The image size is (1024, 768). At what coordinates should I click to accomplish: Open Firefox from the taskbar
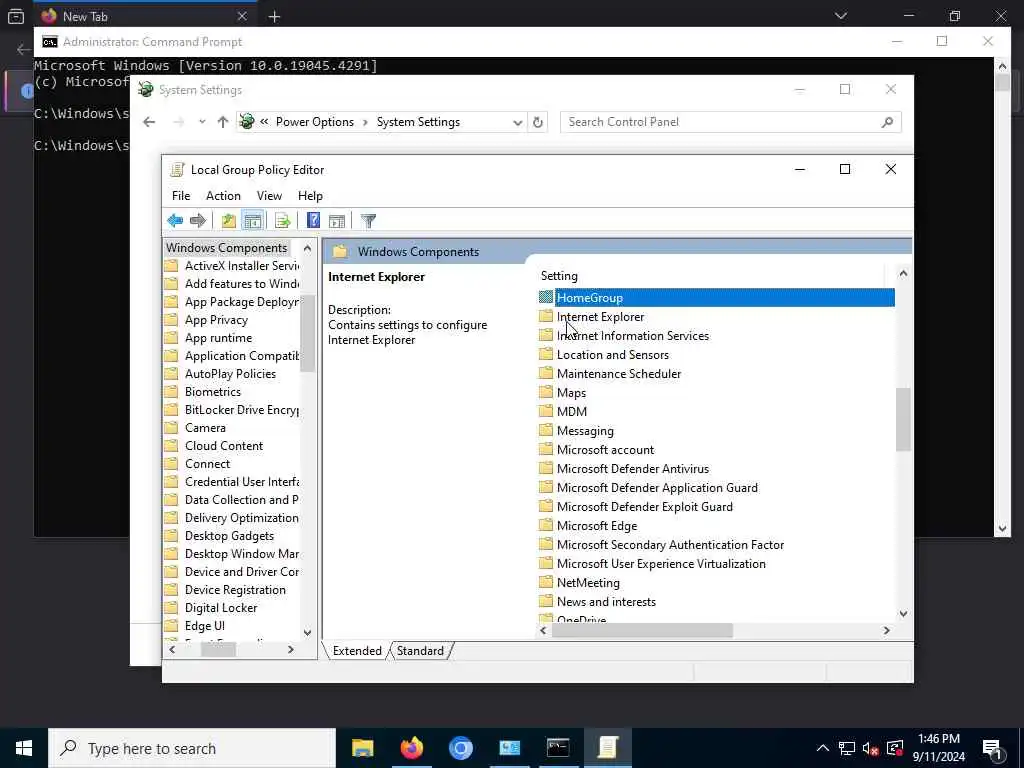(411, 748)
